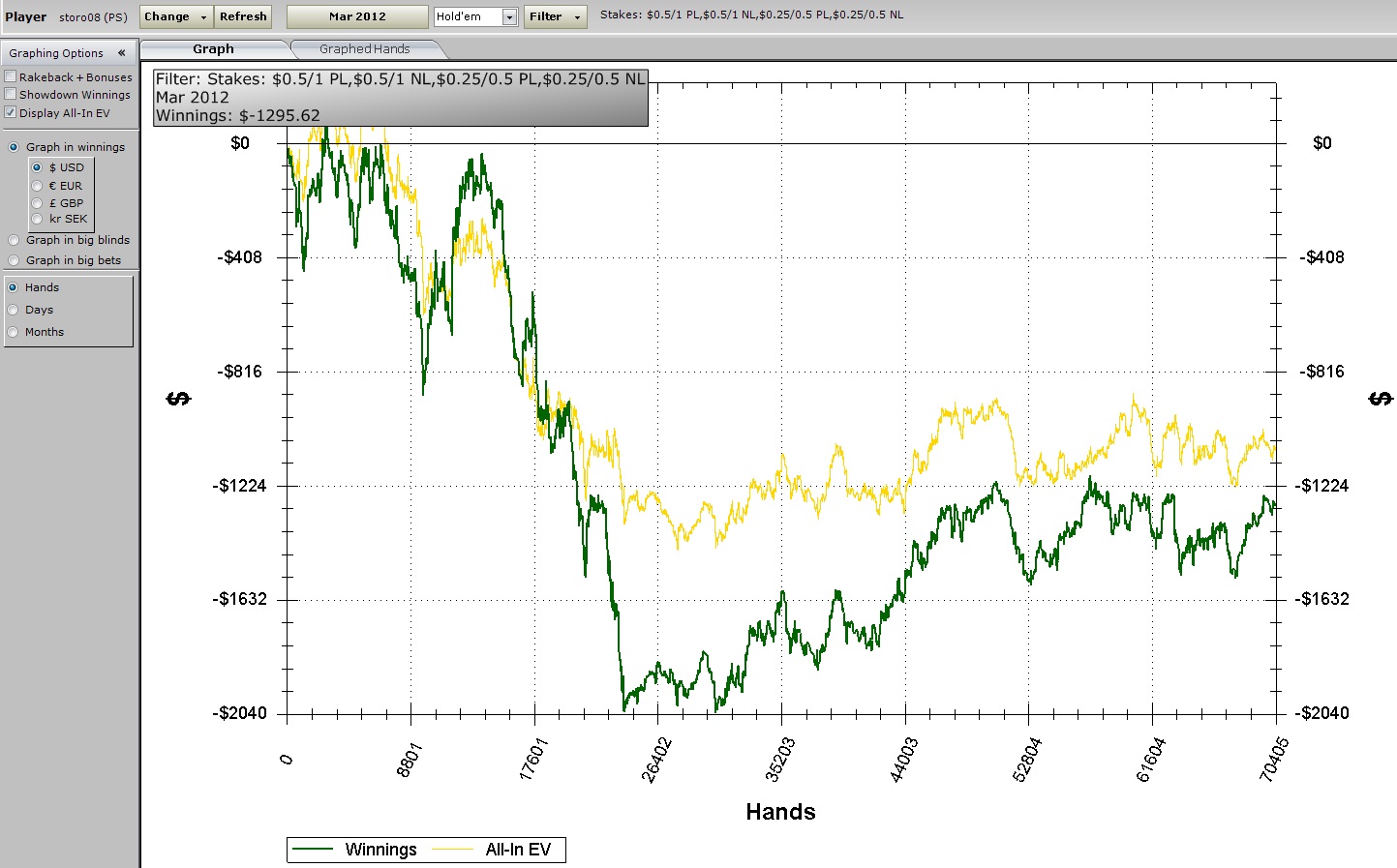1397x868 pixels.
Task: Open the Filter dropdown
Action: [555, 16]
